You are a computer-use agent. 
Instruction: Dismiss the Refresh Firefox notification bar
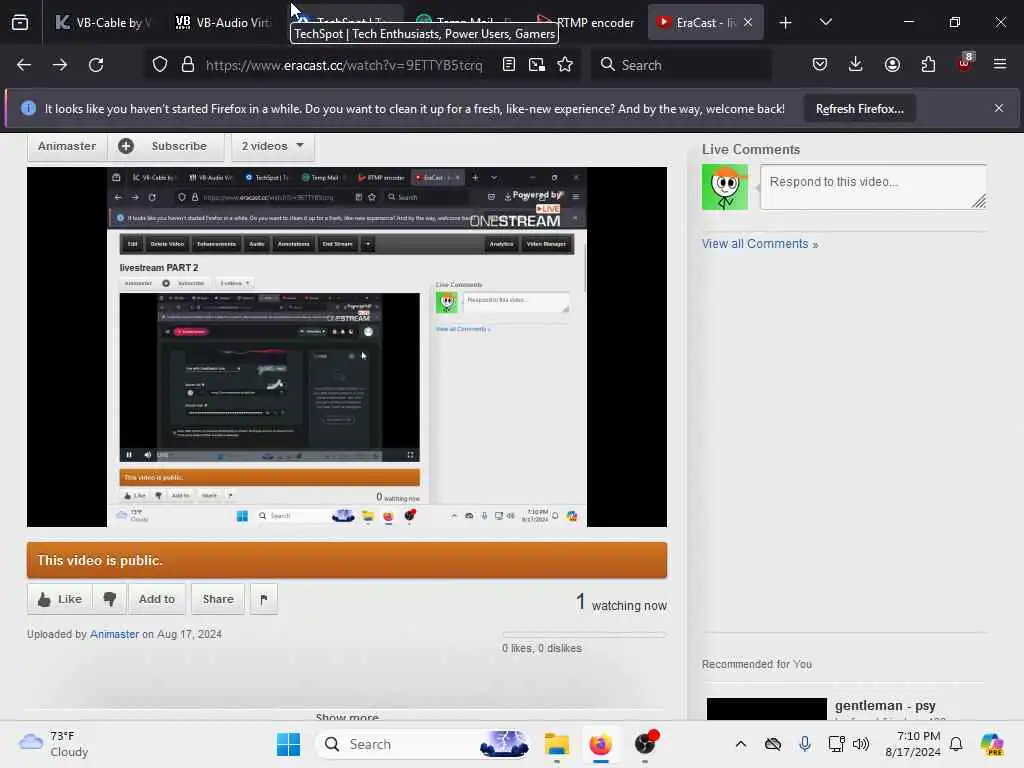[x=999, y=108]
